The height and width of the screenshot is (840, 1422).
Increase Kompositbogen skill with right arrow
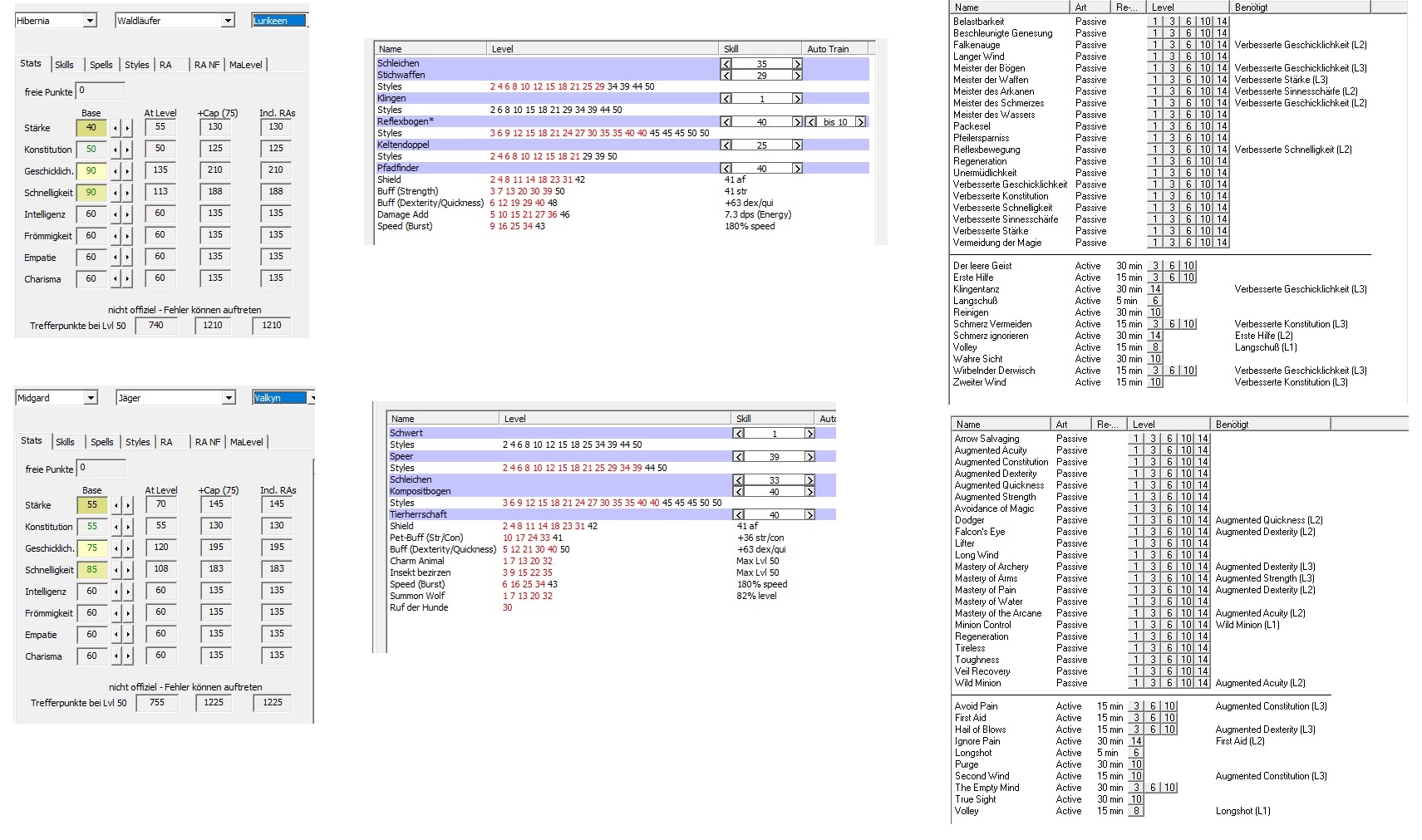tap(809, 492)
